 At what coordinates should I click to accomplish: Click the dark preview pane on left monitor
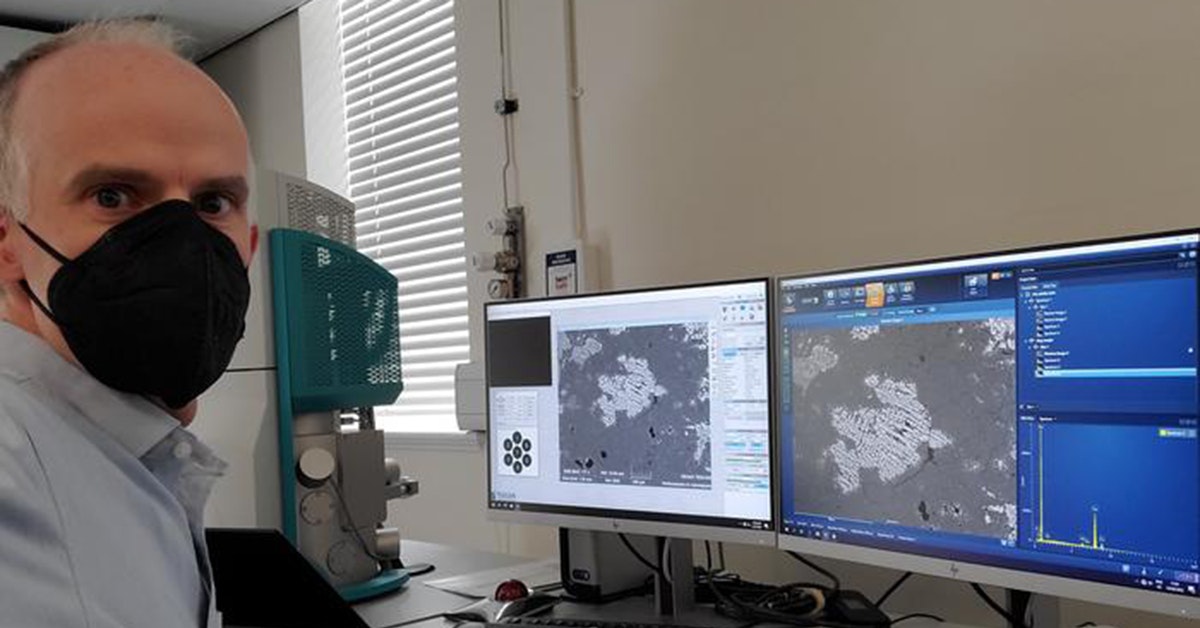pyautogui.click(x=519, y=351)
